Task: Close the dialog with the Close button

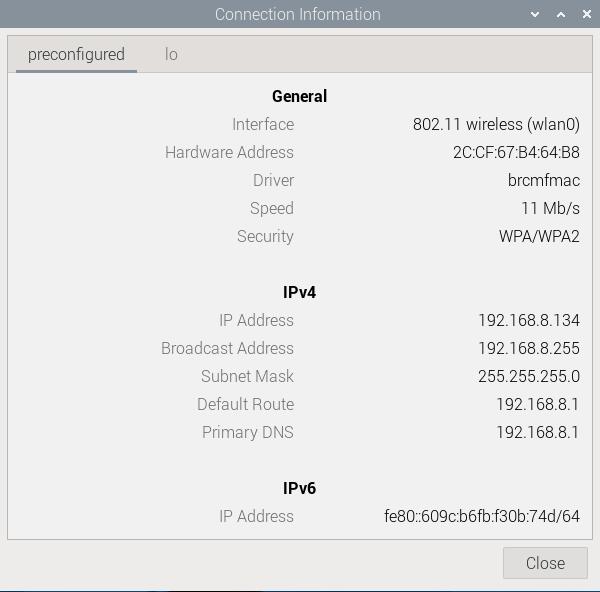Action: click(x=545, y=563)
